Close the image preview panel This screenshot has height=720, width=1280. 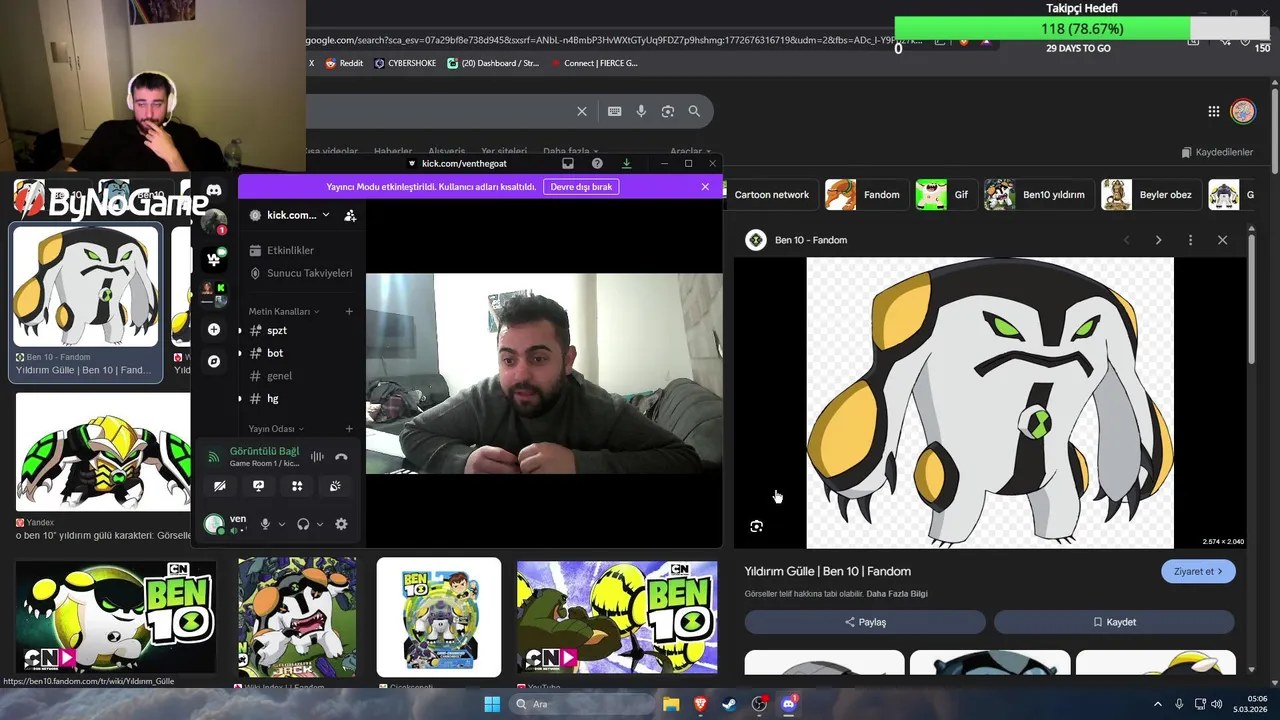(x=1222, y=240)
